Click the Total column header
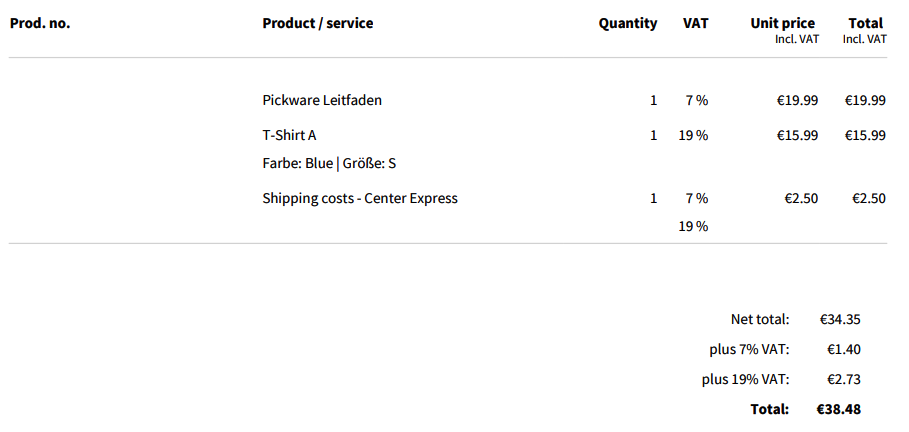This screenshot has height=432, width=909. [x=865, y=23]
